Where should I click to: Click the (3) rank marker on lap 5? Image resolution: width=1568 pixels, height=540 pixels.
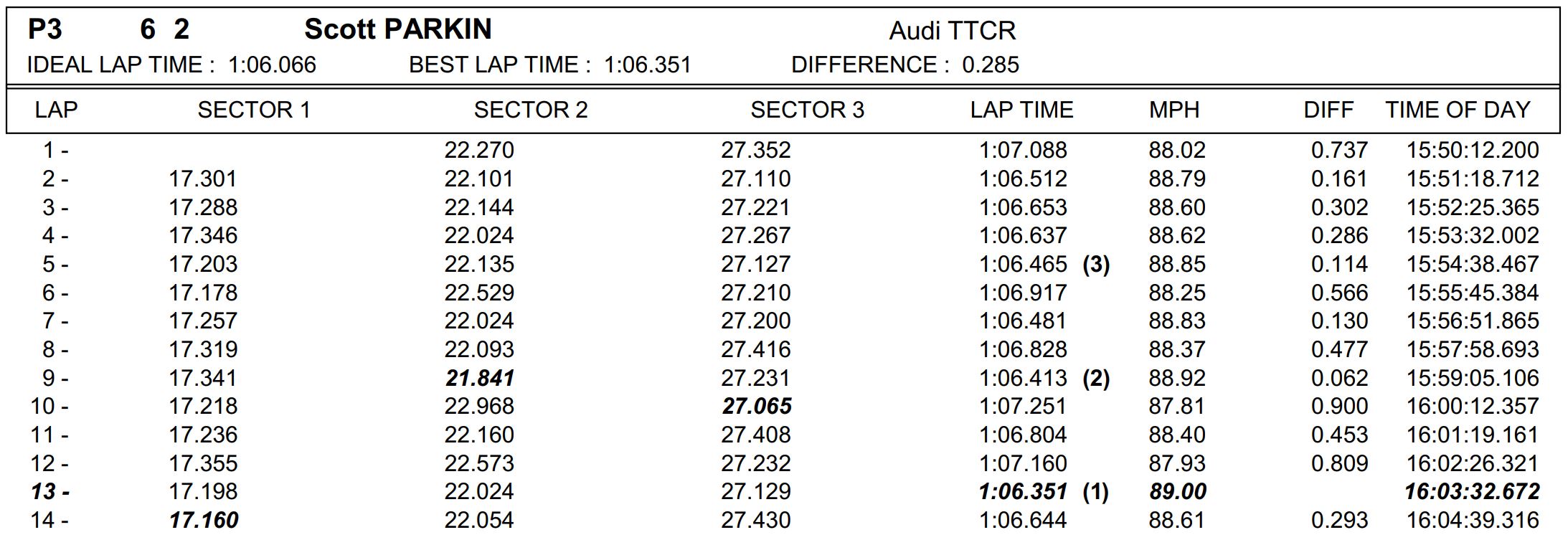1096,265
